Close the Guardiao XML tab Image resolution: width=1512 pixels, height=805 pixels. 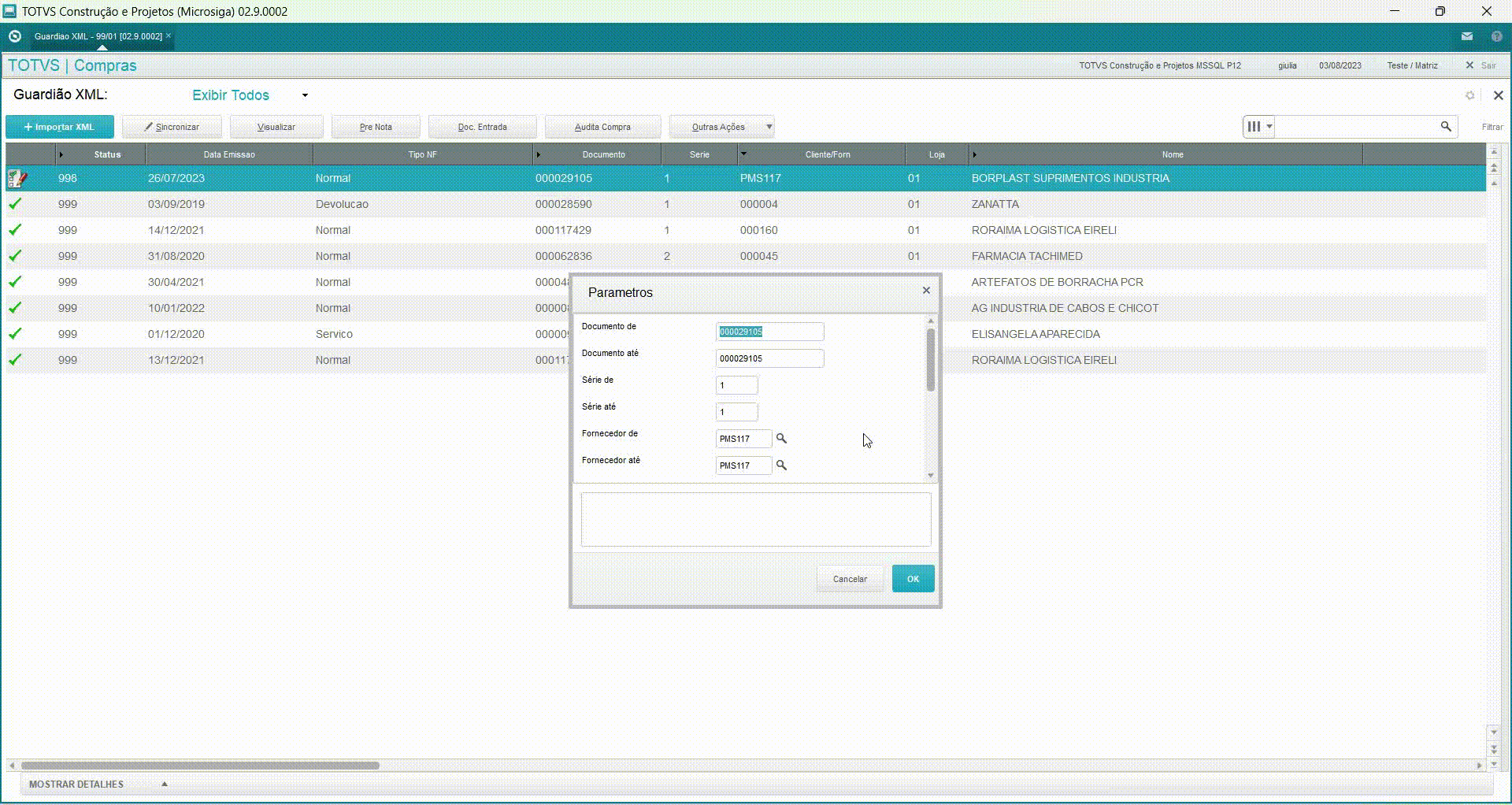[x=169, y=35]
